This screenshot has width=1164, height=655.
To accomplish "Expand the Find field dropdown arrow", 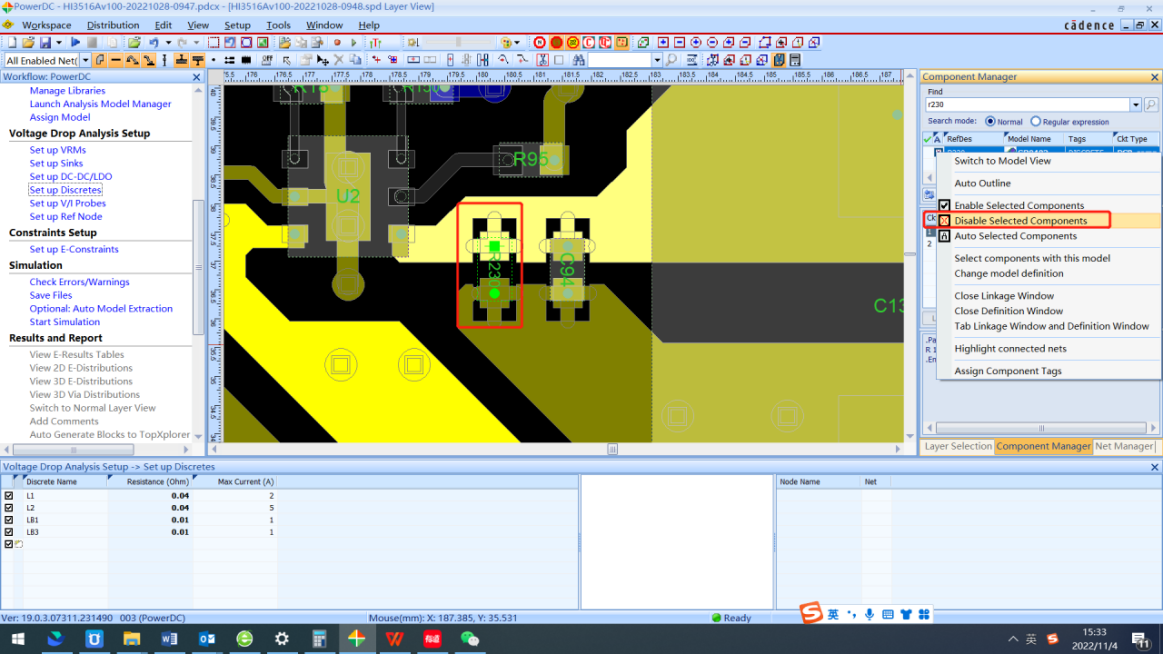I will pos(1136,105).
